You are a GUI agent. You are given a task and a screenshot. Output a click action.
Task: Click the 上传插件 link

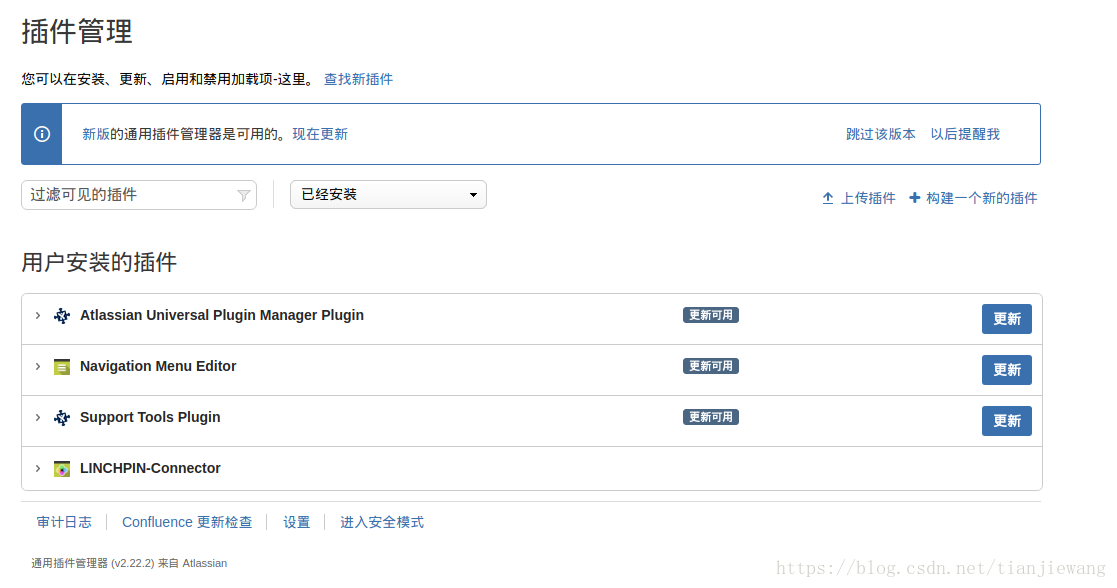point(868,198)
